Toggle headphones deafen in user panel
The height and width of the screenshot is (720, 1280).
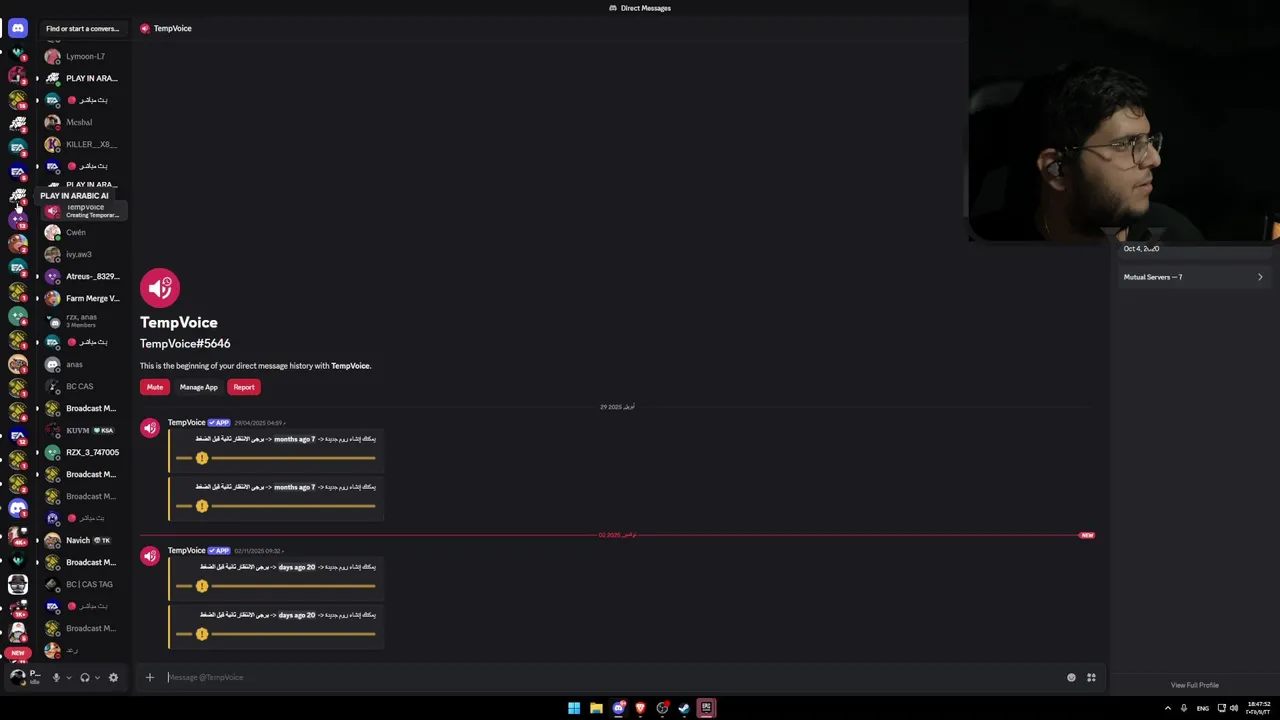[85, 677]
